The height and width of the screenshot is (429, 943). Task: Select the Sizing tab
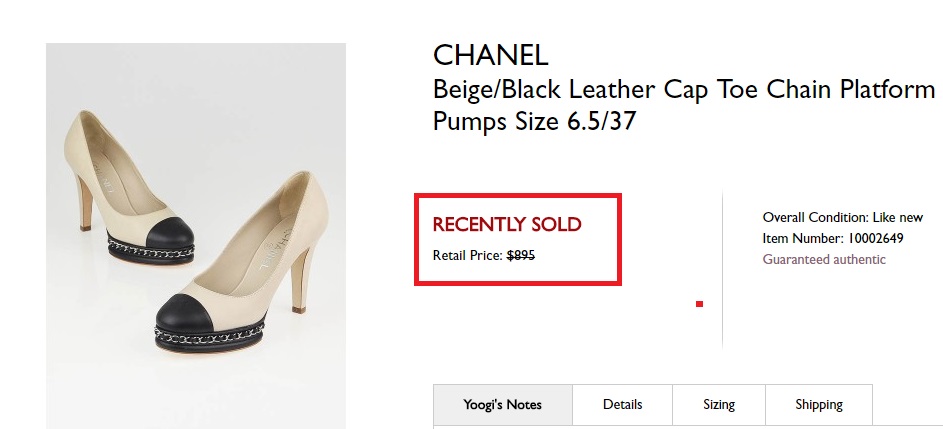pyautogui.click(x=718, y=405)
